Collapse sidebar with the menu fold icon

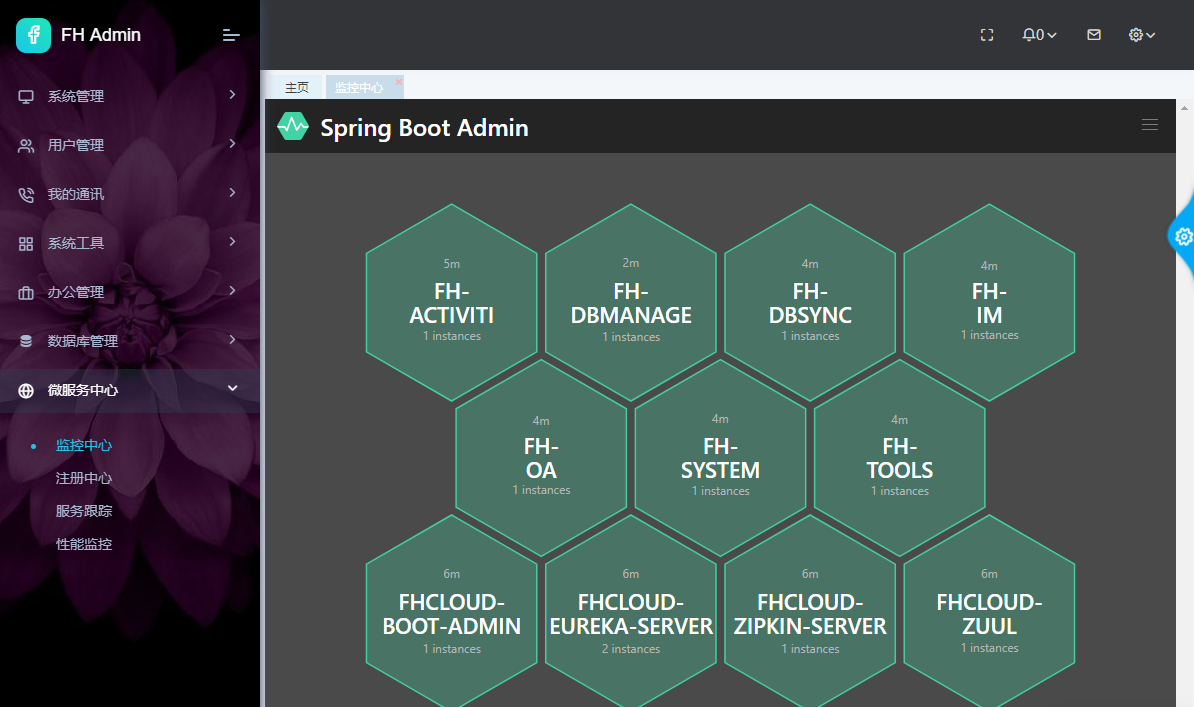click(231, 35)
